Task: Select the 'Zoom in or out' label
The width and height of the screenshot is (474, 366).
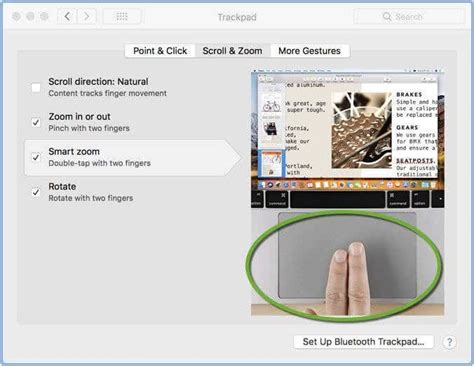Action: 79,117
